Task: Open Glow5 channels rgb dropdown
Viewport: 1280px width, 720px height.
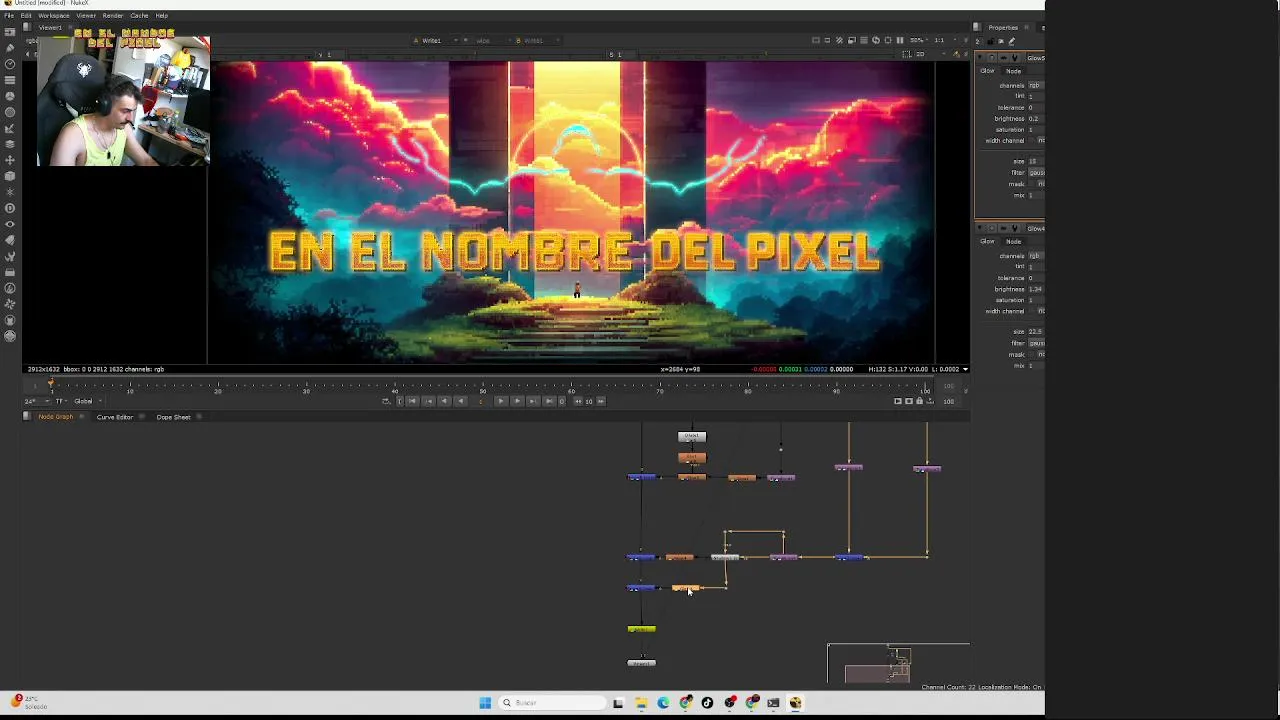Action: coord(1036,85)
